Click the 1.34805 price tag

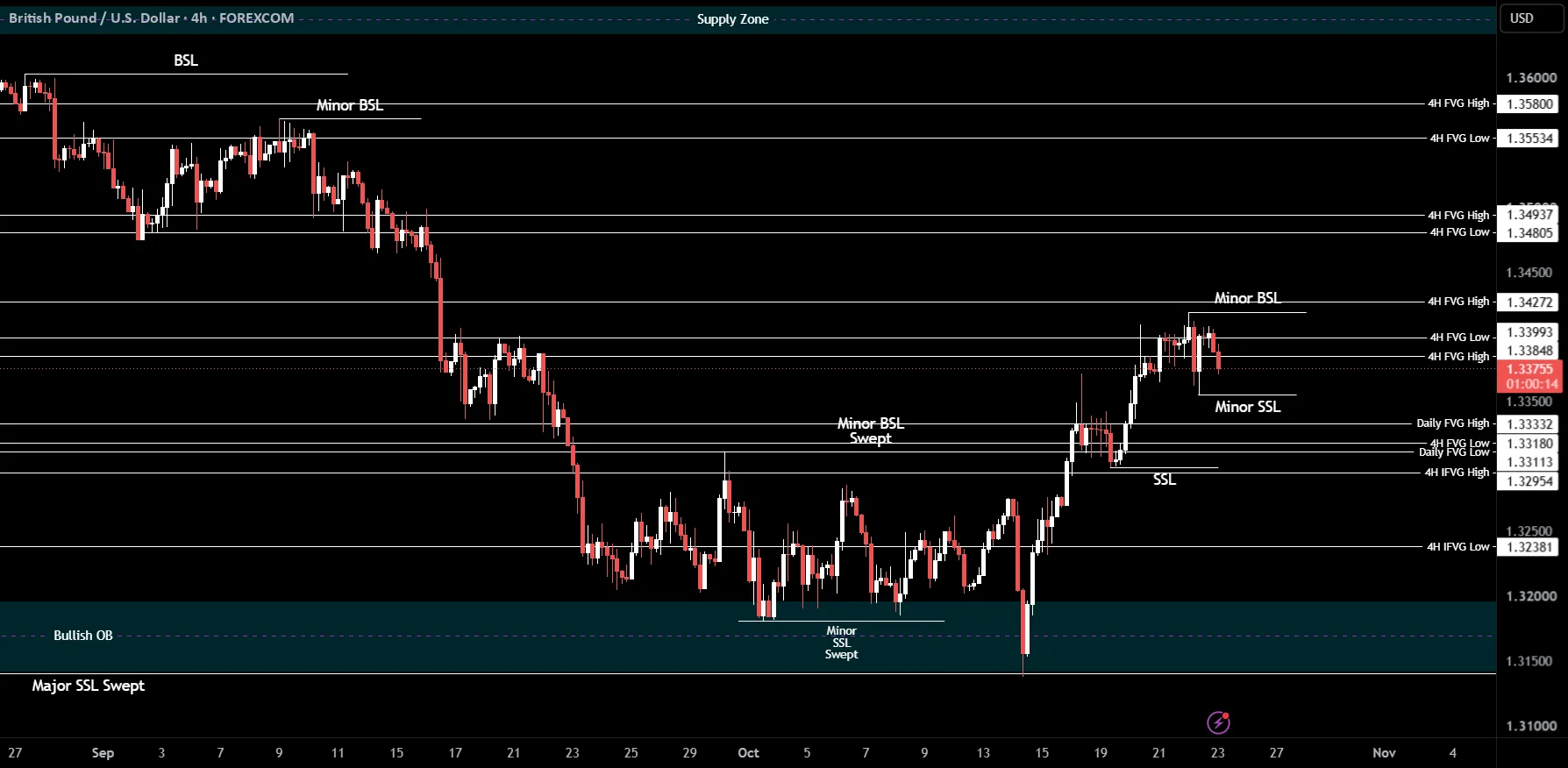pos(1529,233)
